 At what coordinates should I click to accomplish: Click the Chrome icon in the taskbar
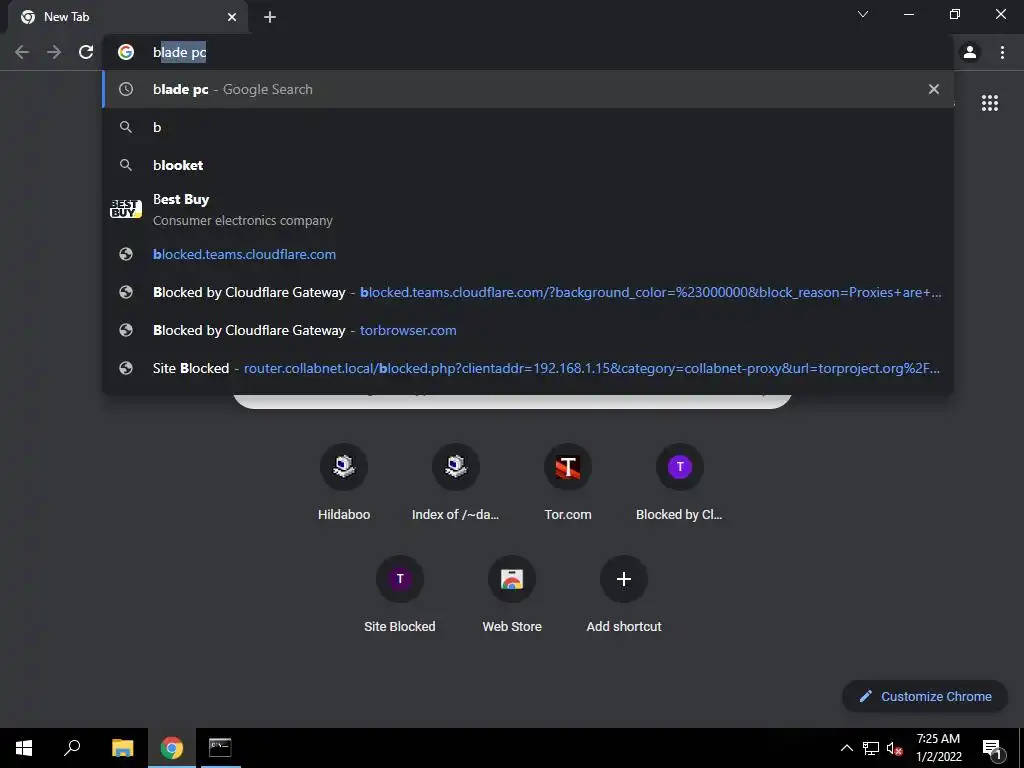tap(172, 748)
